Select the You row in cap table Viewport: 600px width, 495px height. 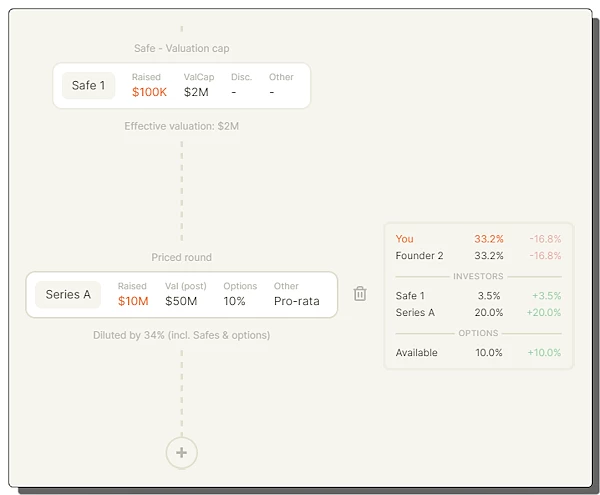click(478, 239)
